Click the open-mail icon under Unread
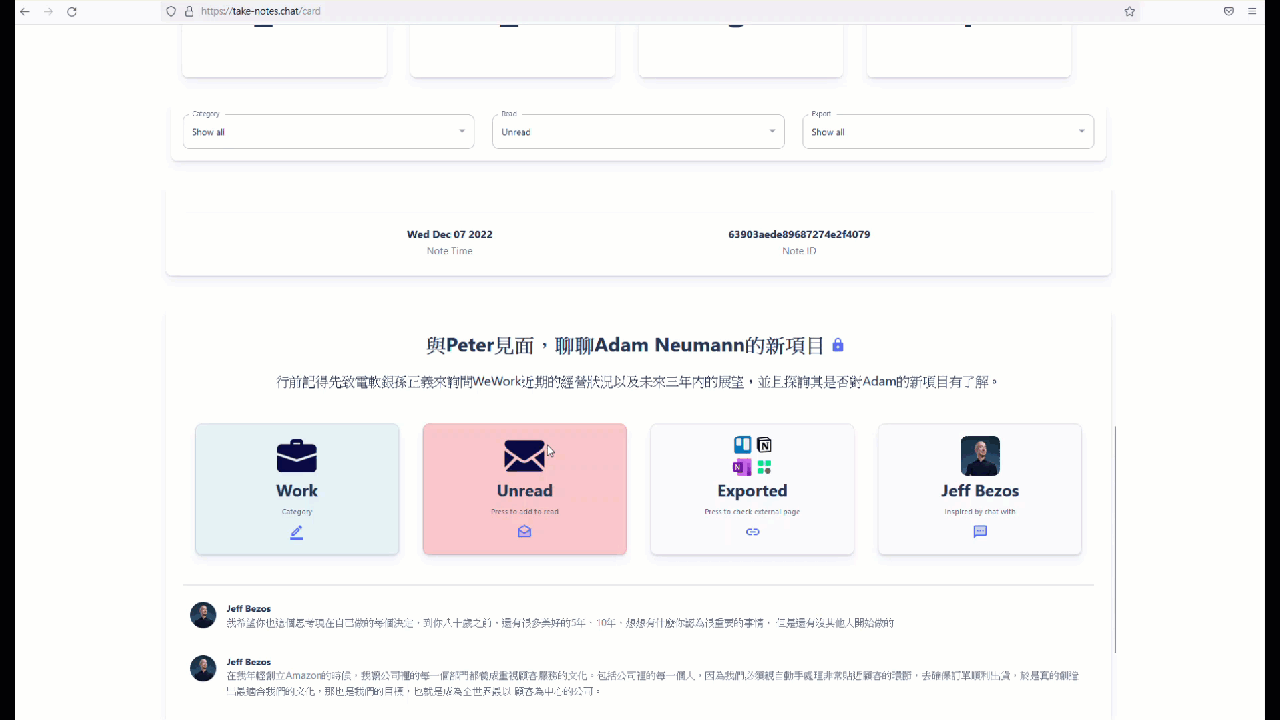 524,532
